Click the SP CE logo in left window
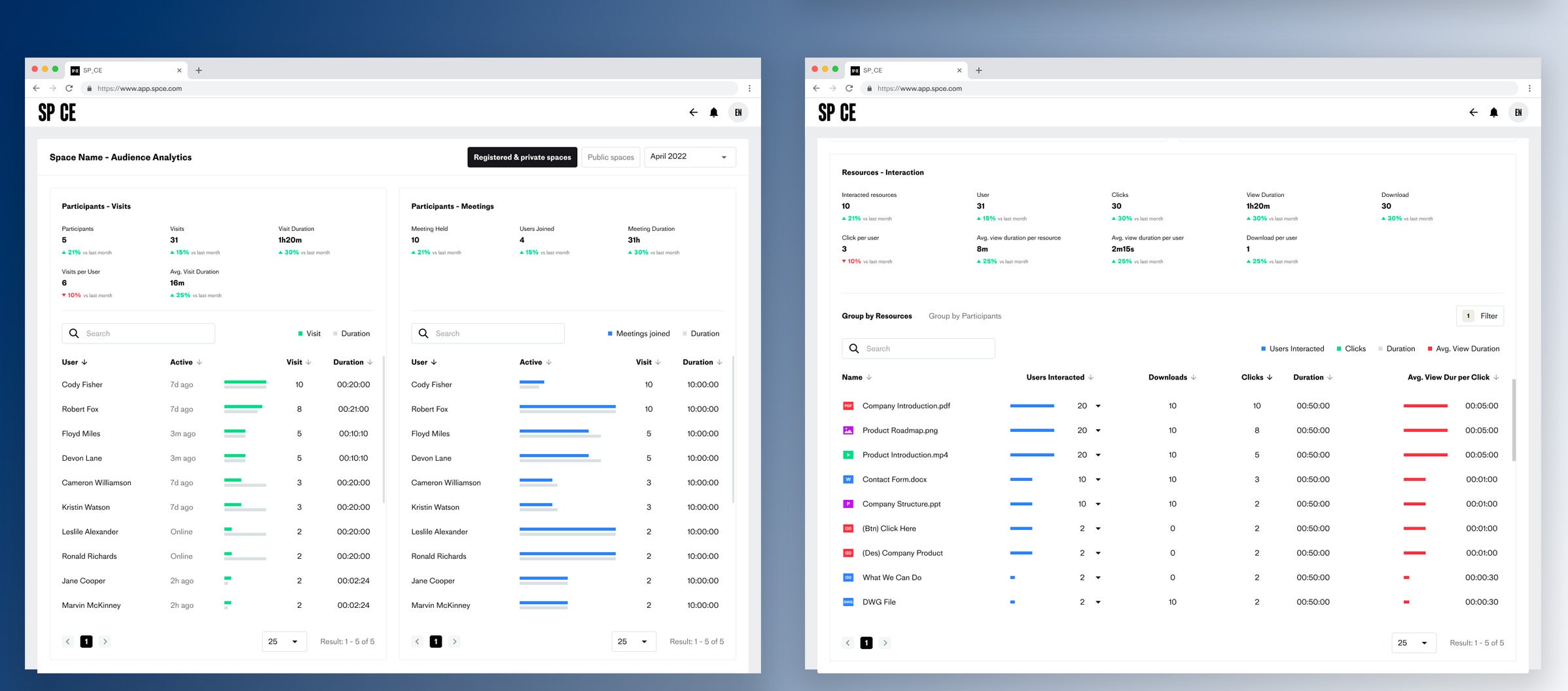 pos(57,113)
